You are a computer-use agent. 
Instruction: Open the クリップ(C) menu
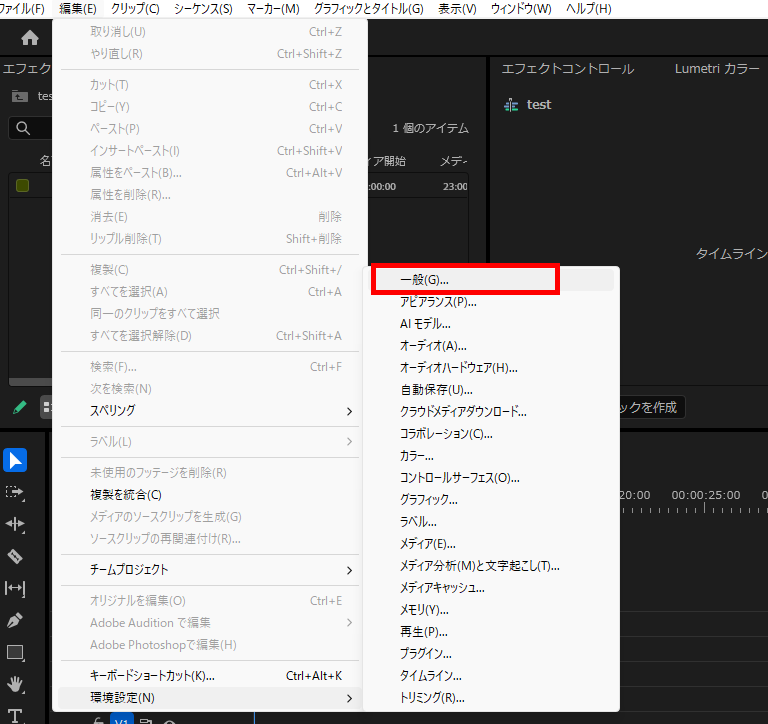click(135, 9)
